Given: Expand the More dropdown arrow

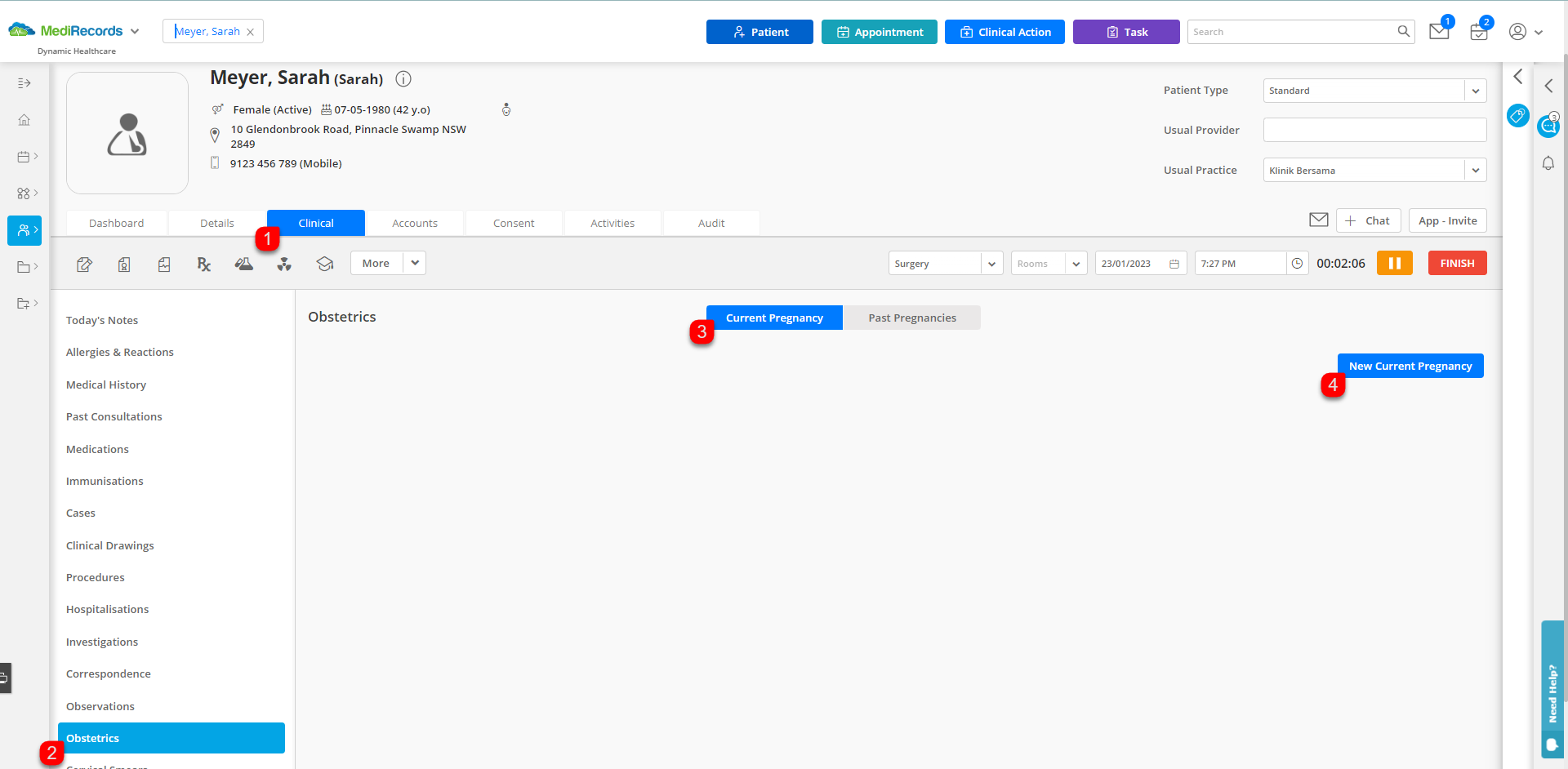Looking at the screenshot, I should [x=415, y=263].
